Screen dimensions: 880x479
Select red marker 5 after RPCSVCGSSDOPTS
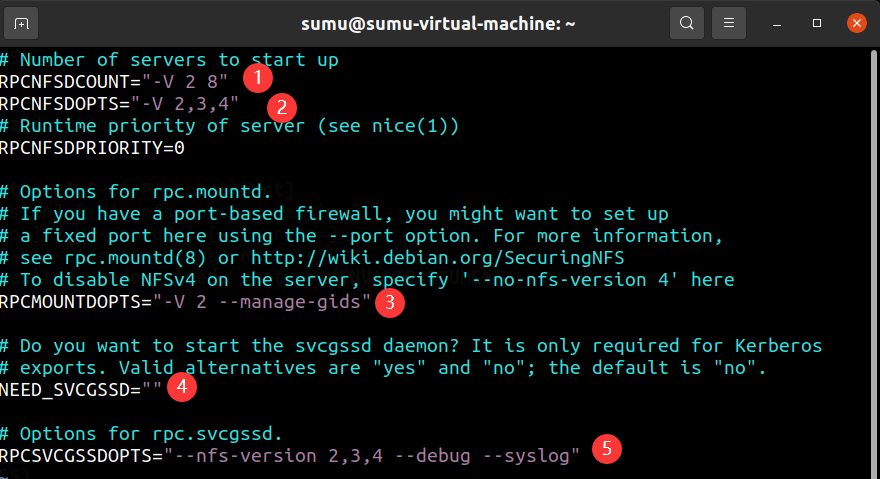click(606, 449)
